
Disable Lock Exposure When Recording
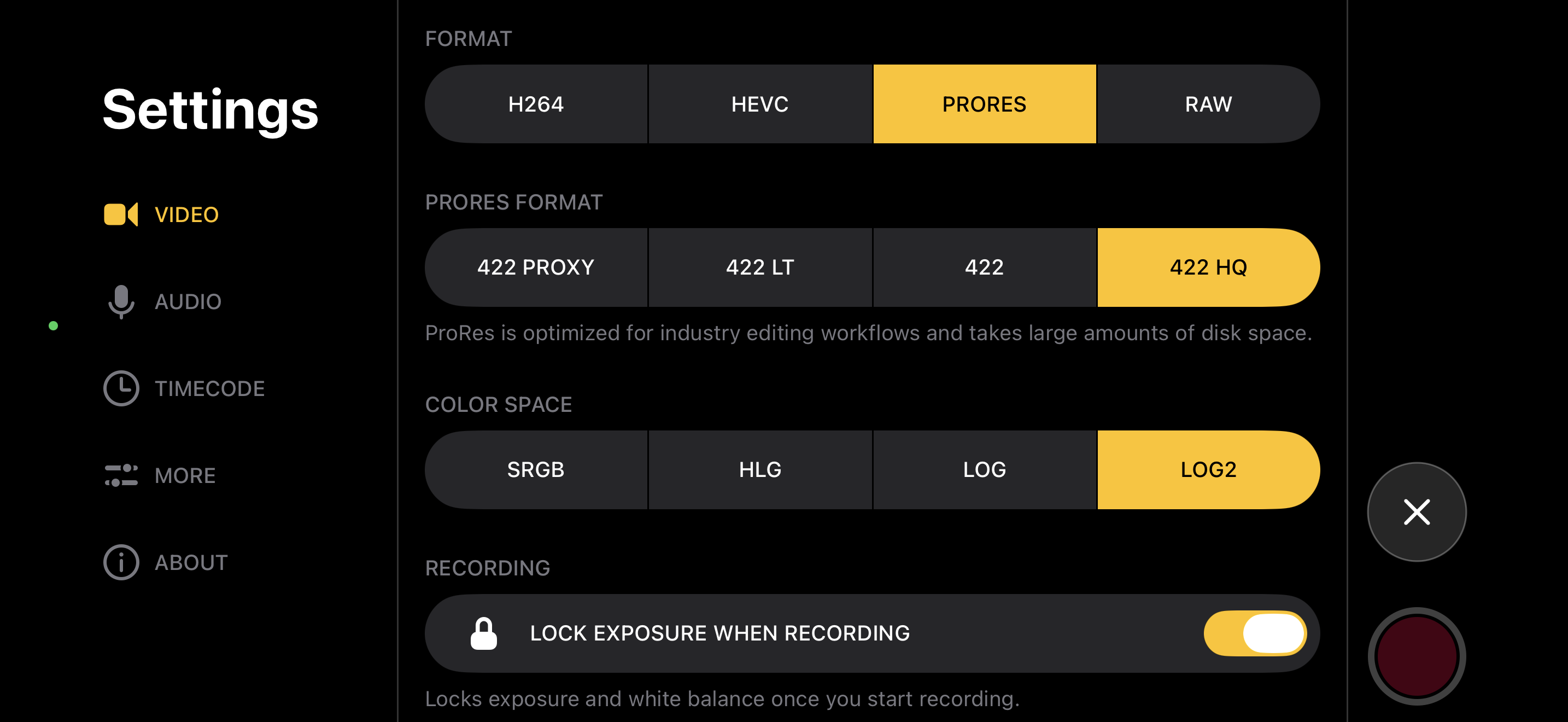point(1255,633)
